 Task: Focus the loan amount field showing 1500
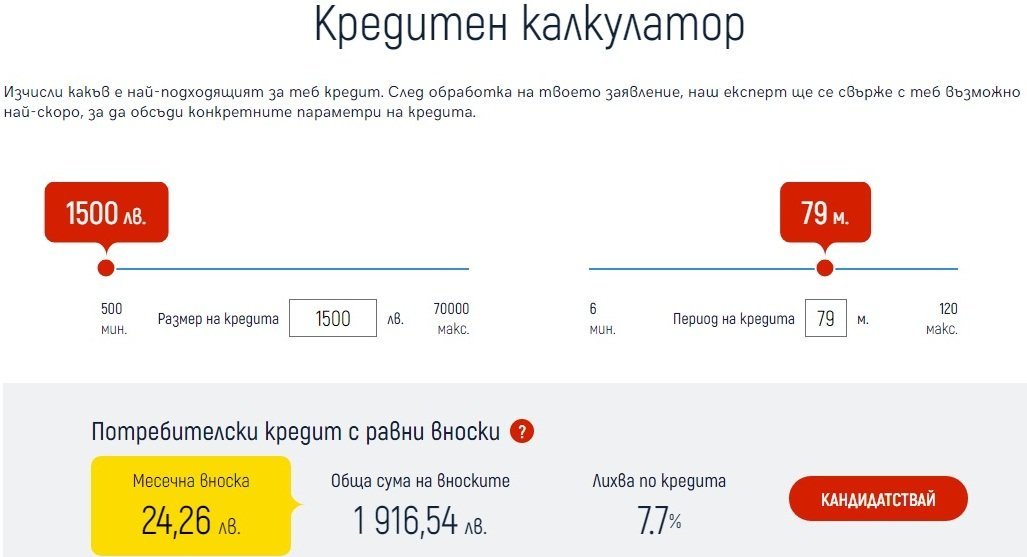point(333,319)
